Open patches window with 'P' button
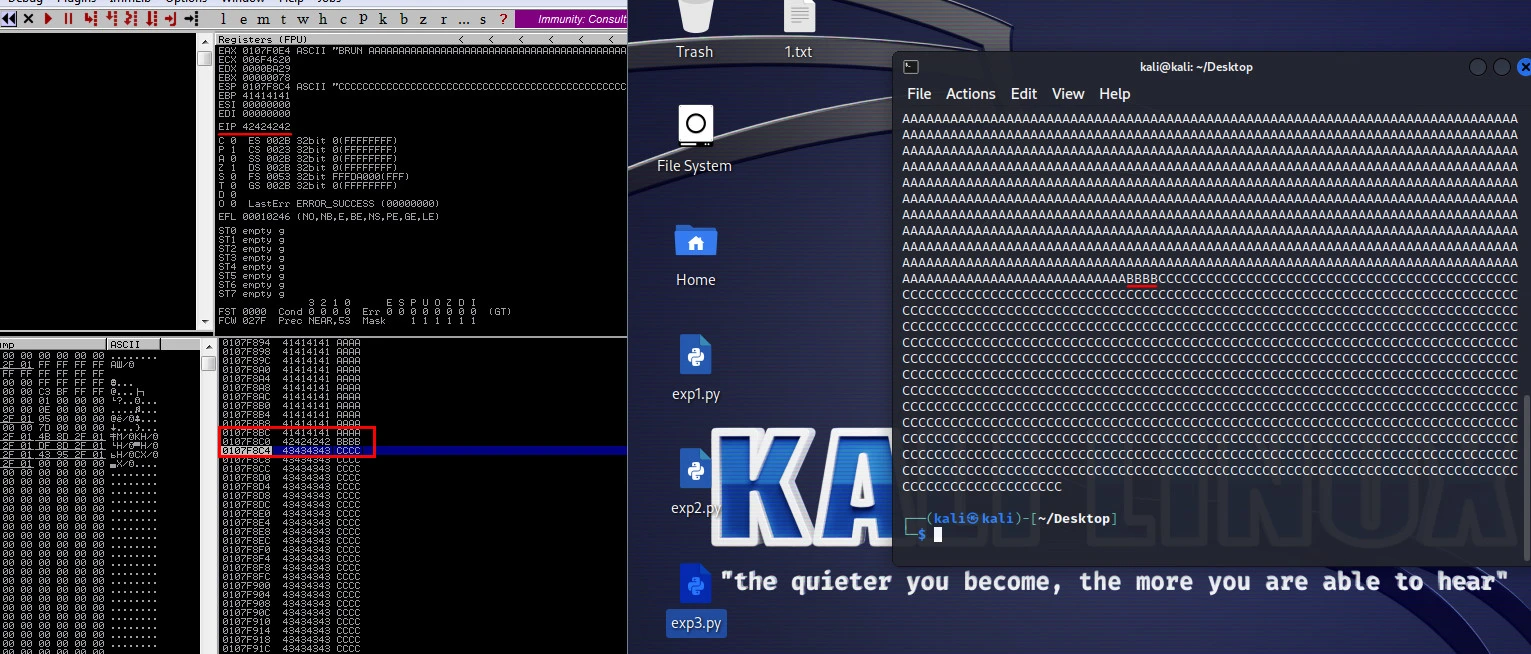Image resolution: width=1531 pixels, height=654 pixels. tap(363, 19)
